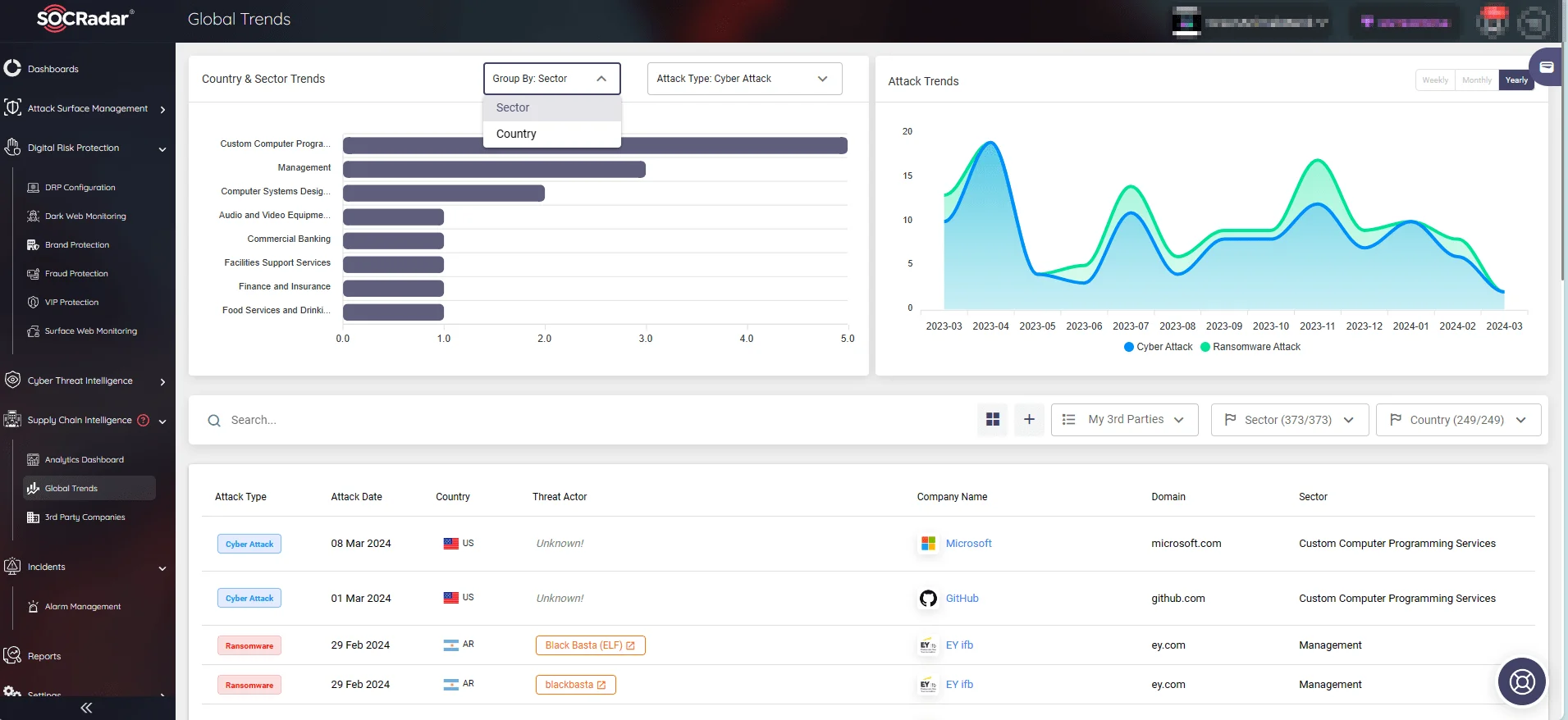This screenshot has height=720, width=1568.
Task: Open the Microsoft company link
Action: click(x=968, y=544)
